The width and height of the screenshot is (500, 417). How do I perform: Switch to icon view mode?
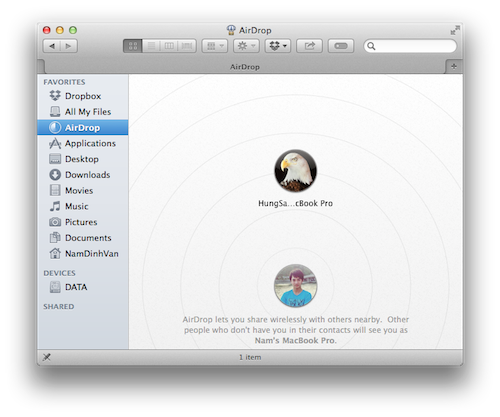[133, 46]
